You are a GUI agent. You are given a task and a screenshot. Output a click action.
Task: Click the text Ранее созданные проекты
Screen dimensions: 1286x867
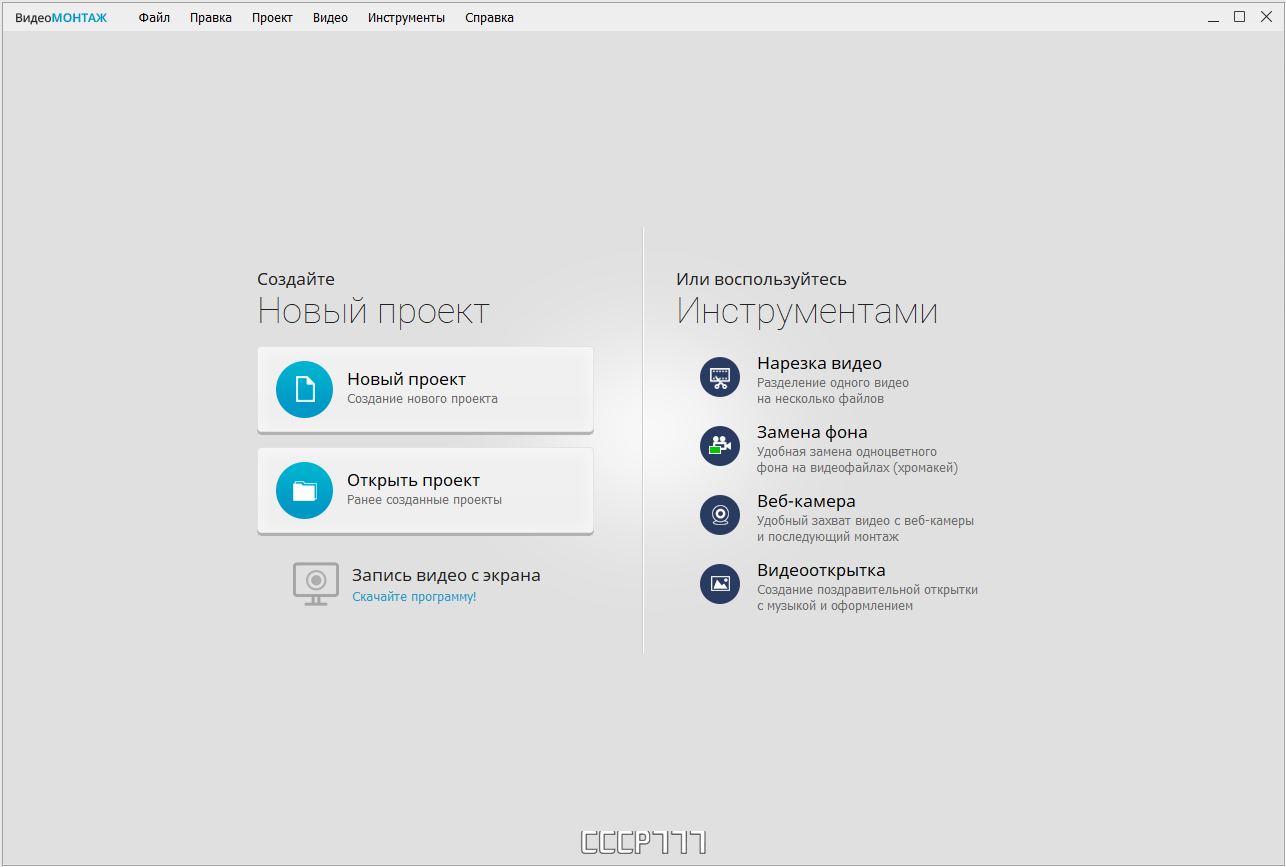tap(424, 500)
